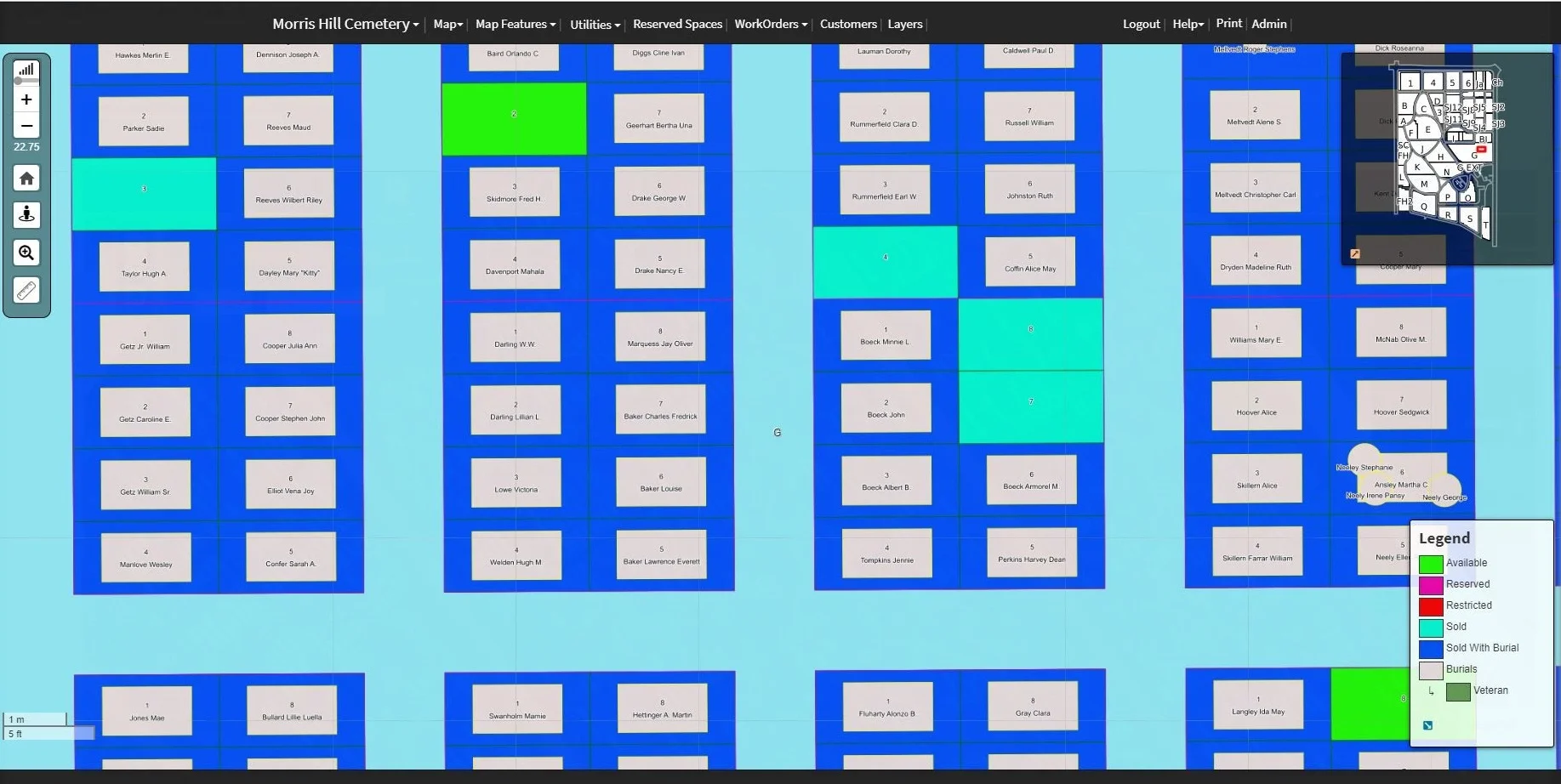Click the Boeck Armorel M burial marker
1561x784 pixels.
click(x=1031, y=480)
